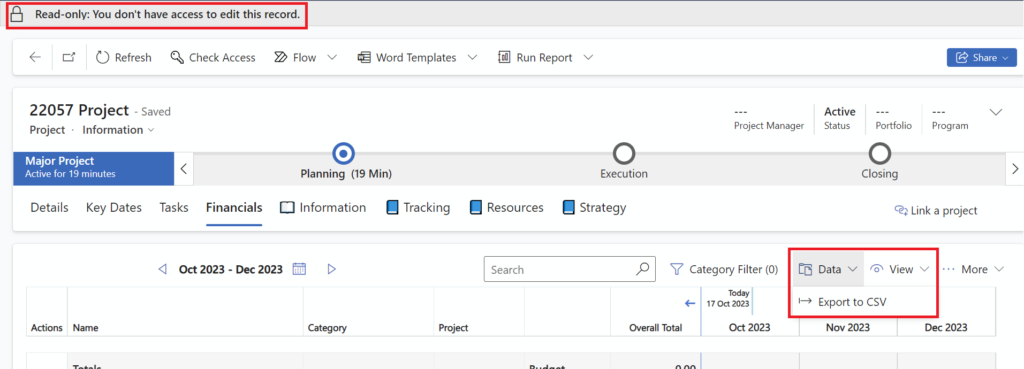The height and width of the screenshot is (369, 1024).
Task: Click in the Search field
Action: 562,269
